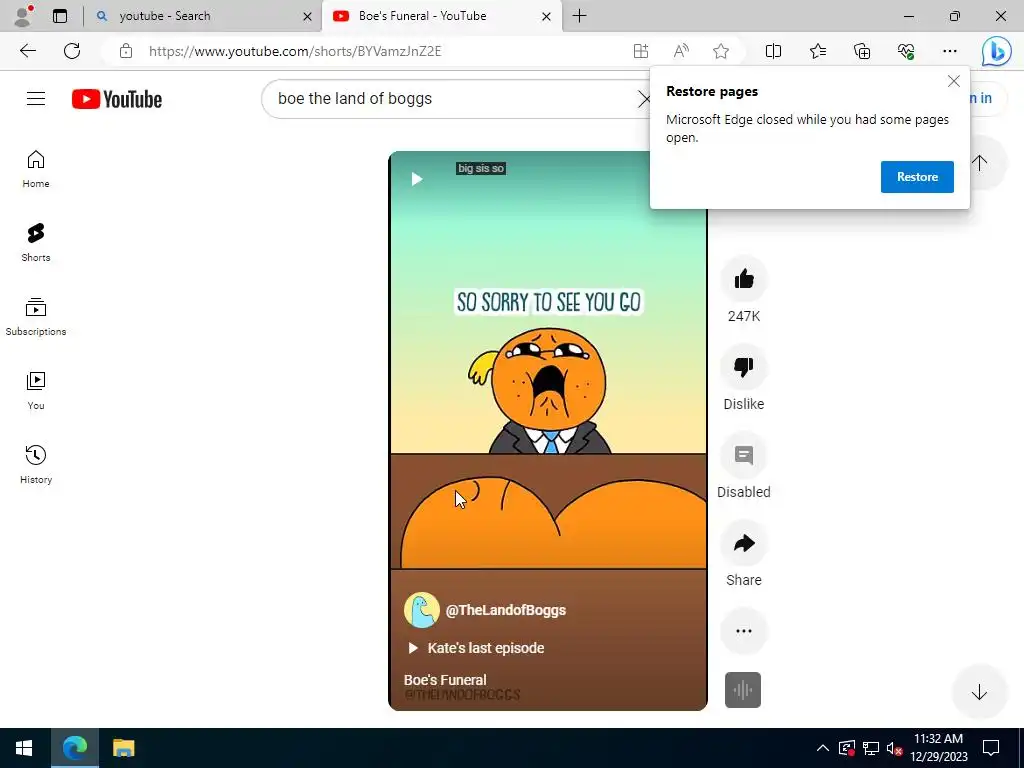The width and height of the screenshot is (1024, 768).
Task: Open Bing Copilot sidebar
Action: tap(997, 51)
